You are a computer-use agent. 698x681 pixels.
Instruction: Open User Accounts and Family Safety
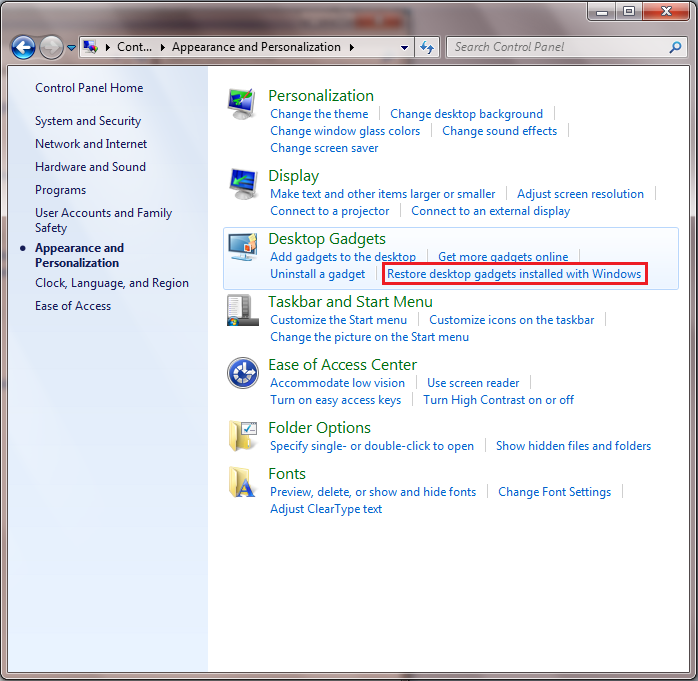(103, 220)
